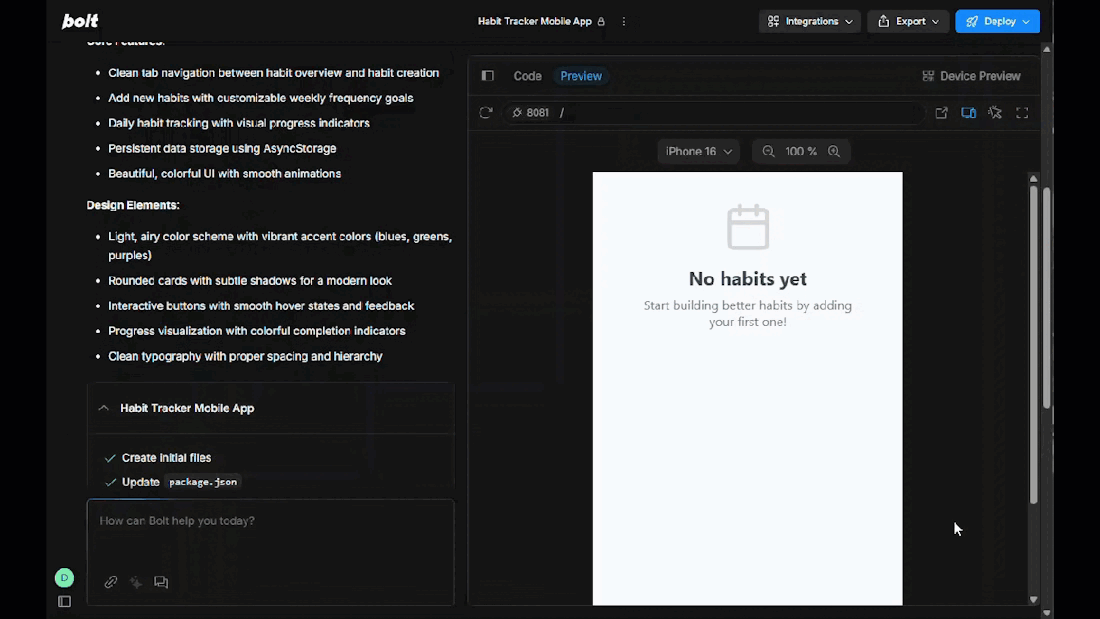1100x619 pixels.
Task: Select the Preview tab
Action: coord(581,76)
